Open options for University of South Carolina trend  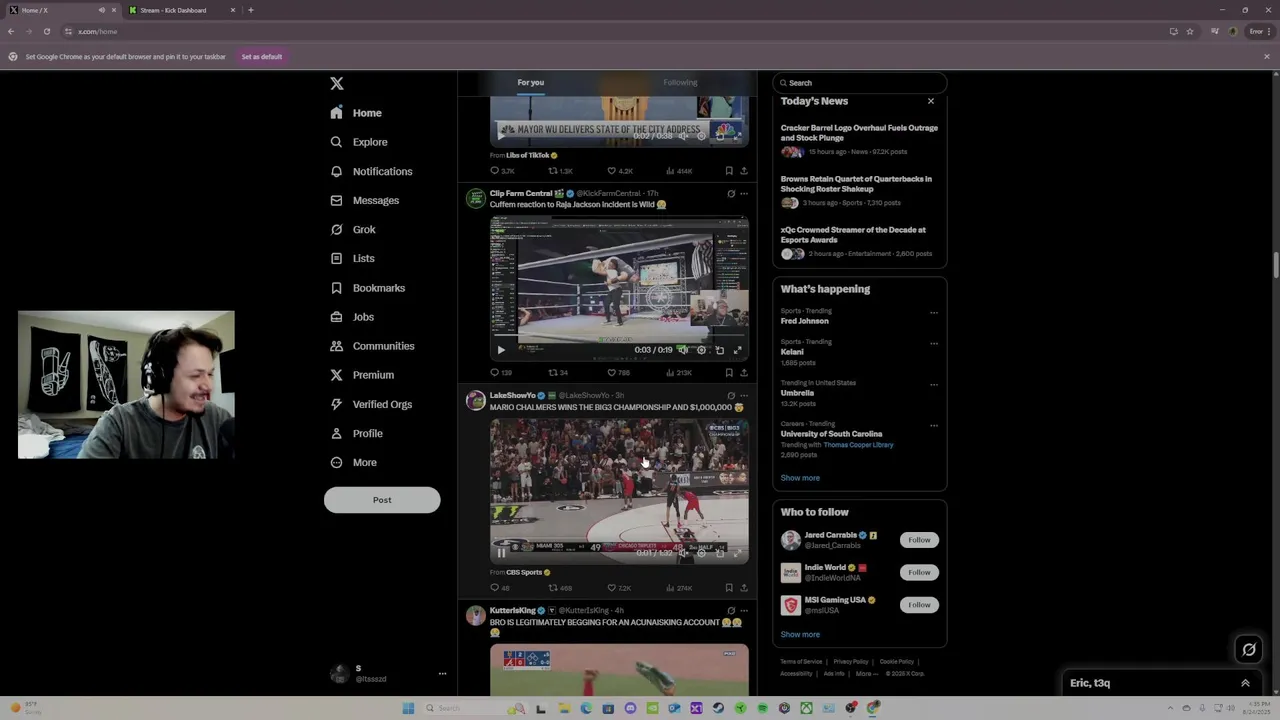pyautogui.click(x=934, y=425)
